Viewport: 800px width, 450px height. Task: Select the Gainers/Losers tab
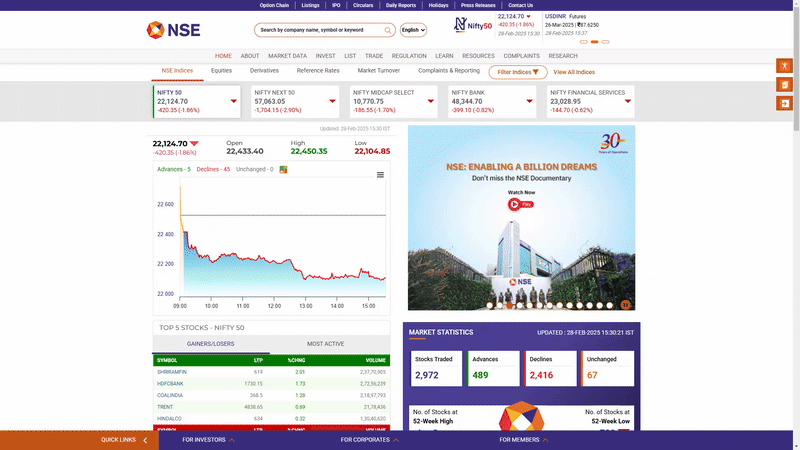click(x=210, y=344)
